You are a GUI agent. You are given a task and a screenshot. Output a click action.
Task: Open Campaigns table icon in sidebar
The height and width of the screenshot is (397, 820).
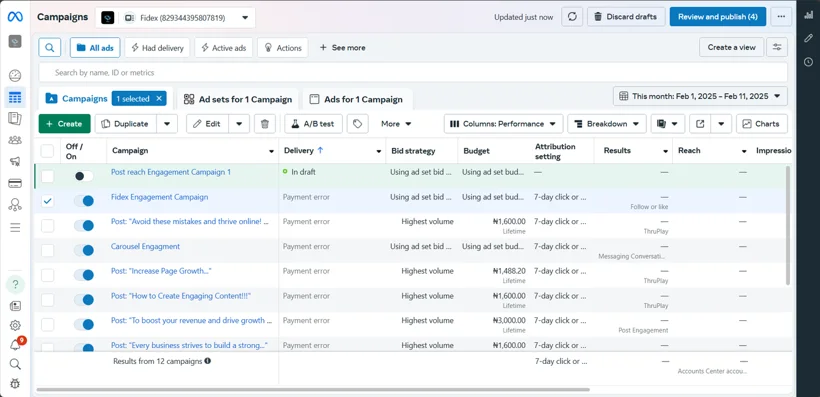click(15, 97)
